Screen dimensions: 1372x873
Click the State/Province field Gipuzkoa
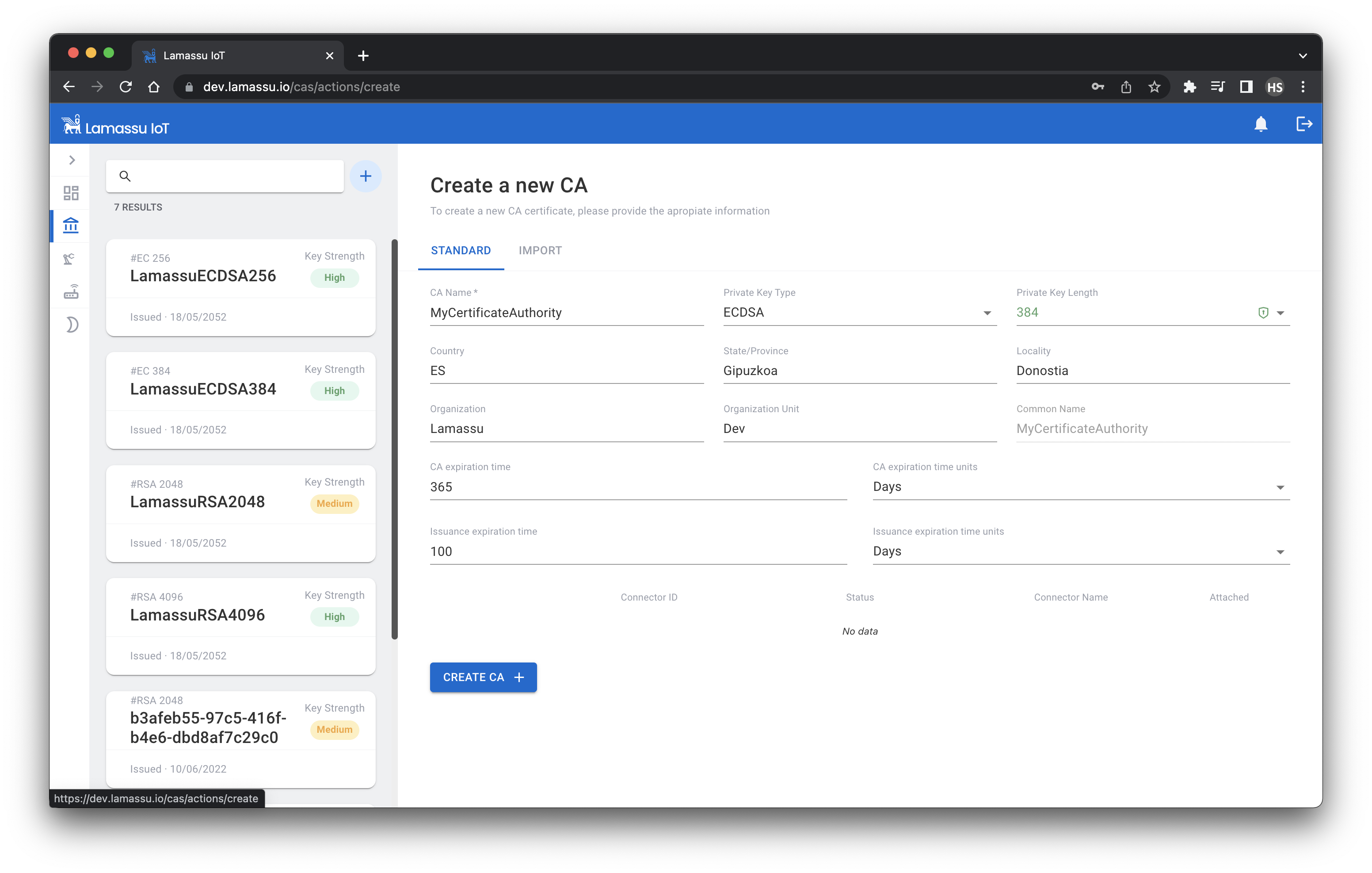860,371
